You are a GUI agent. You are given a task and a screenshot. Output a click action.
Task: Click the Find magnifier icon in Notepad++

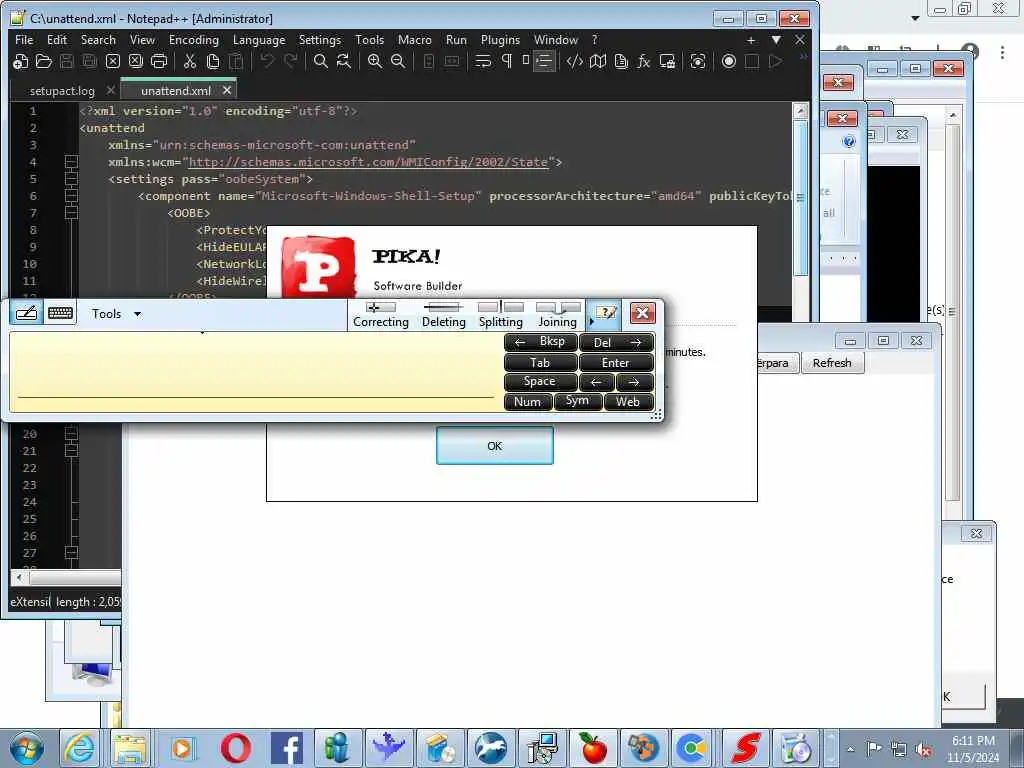pos(321,61)
